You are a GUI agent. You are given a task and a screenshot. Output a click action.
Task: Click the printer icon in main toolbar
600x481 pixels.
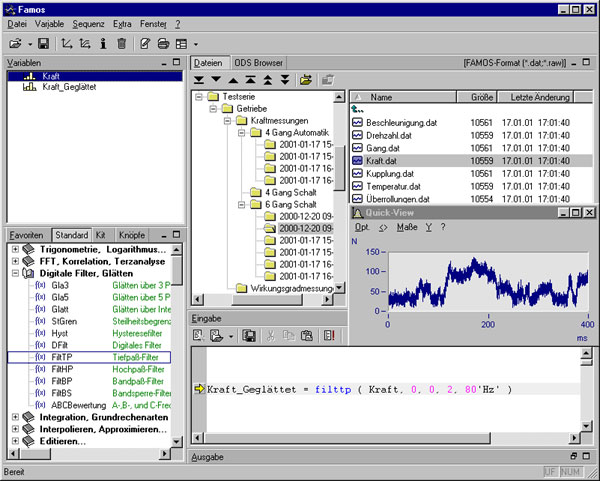162,44
